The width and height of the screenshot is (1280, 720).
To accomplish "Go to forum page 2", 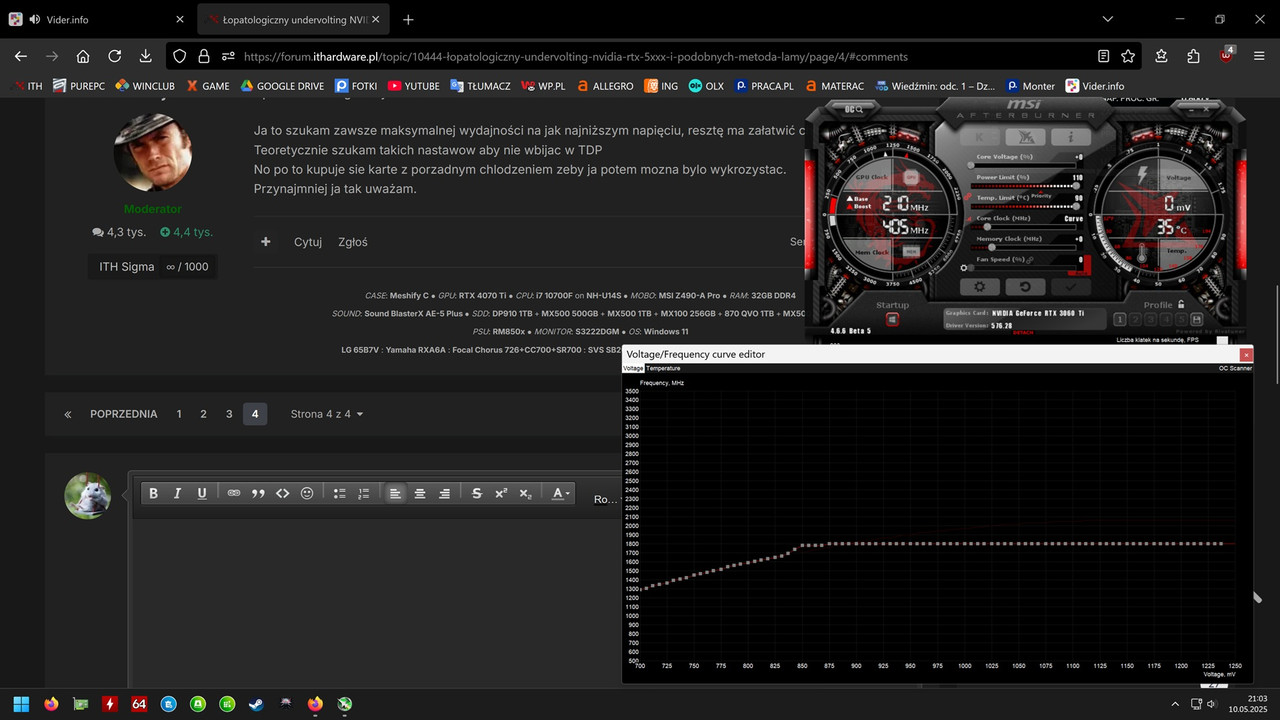I will 203,414.
